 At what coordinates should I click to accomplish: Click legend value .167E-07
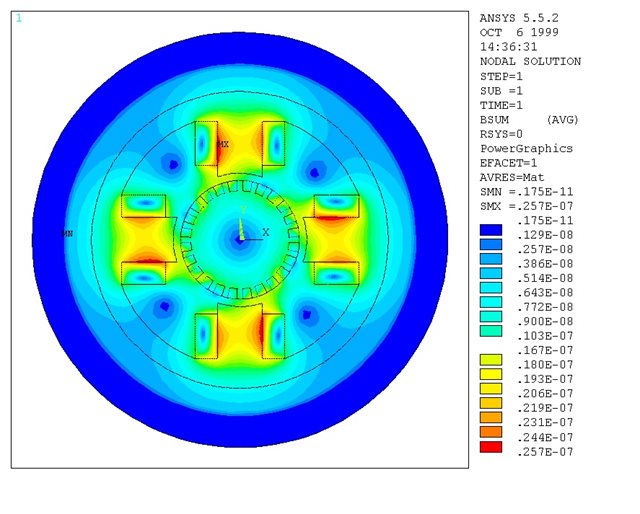point(545,350)
